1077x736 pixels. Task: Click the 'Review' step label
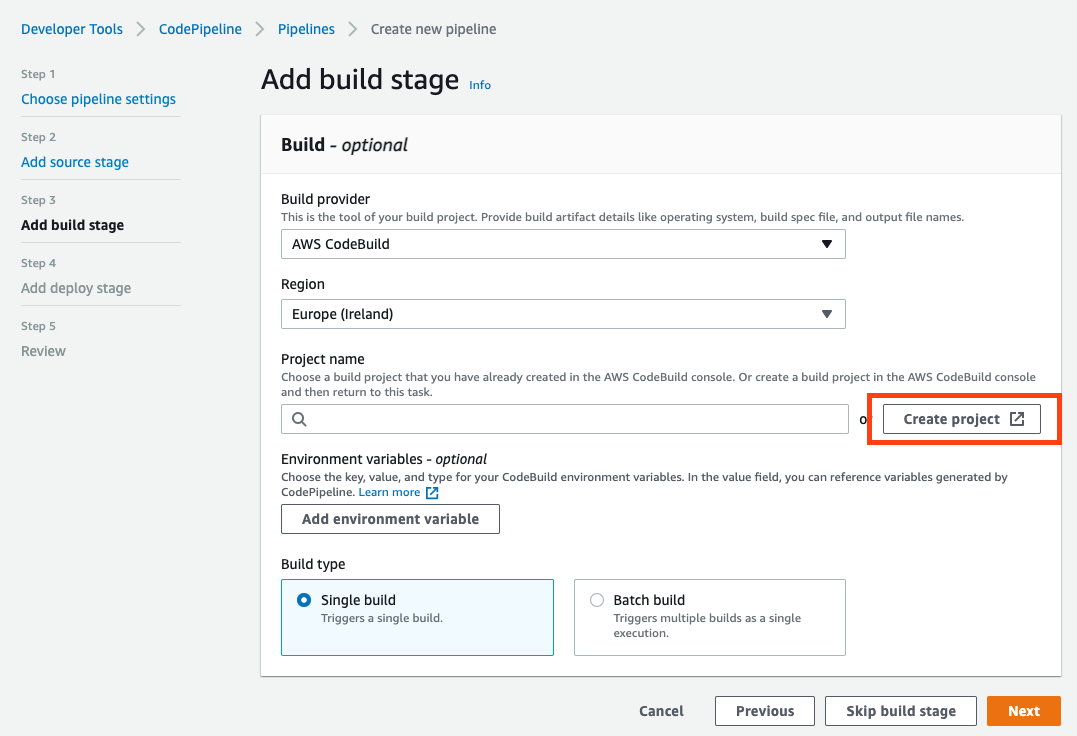(43, 352)
